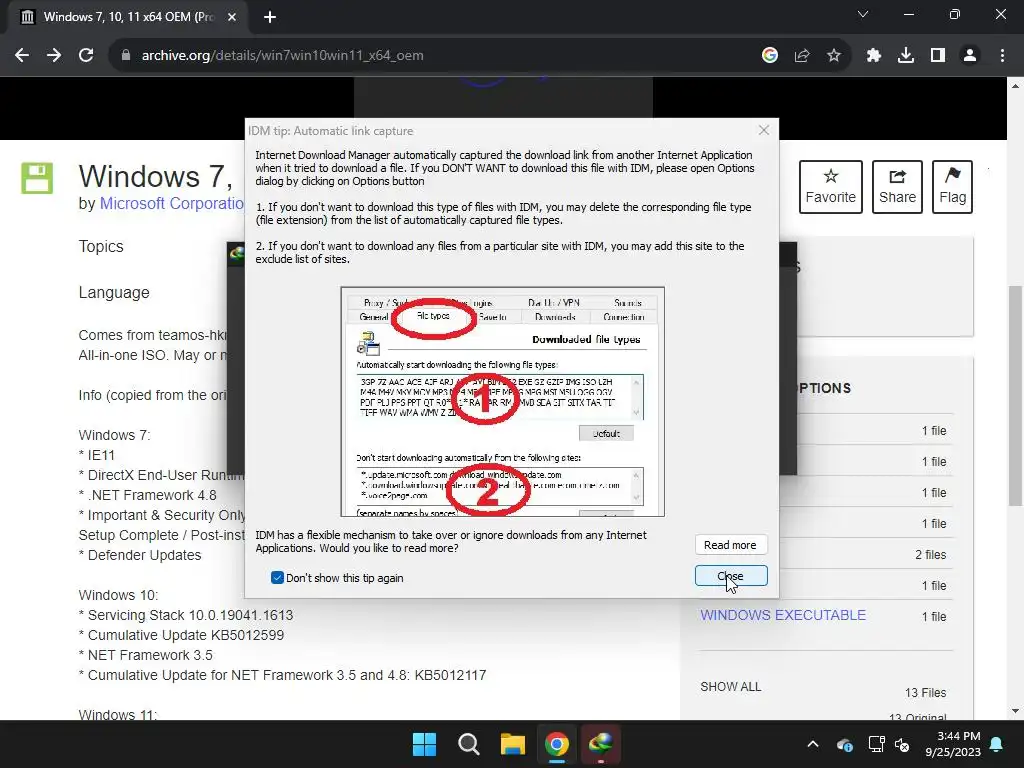Click the Google icon in address bar
Screen dimensions: 1024x768
(x=770, y=56)
